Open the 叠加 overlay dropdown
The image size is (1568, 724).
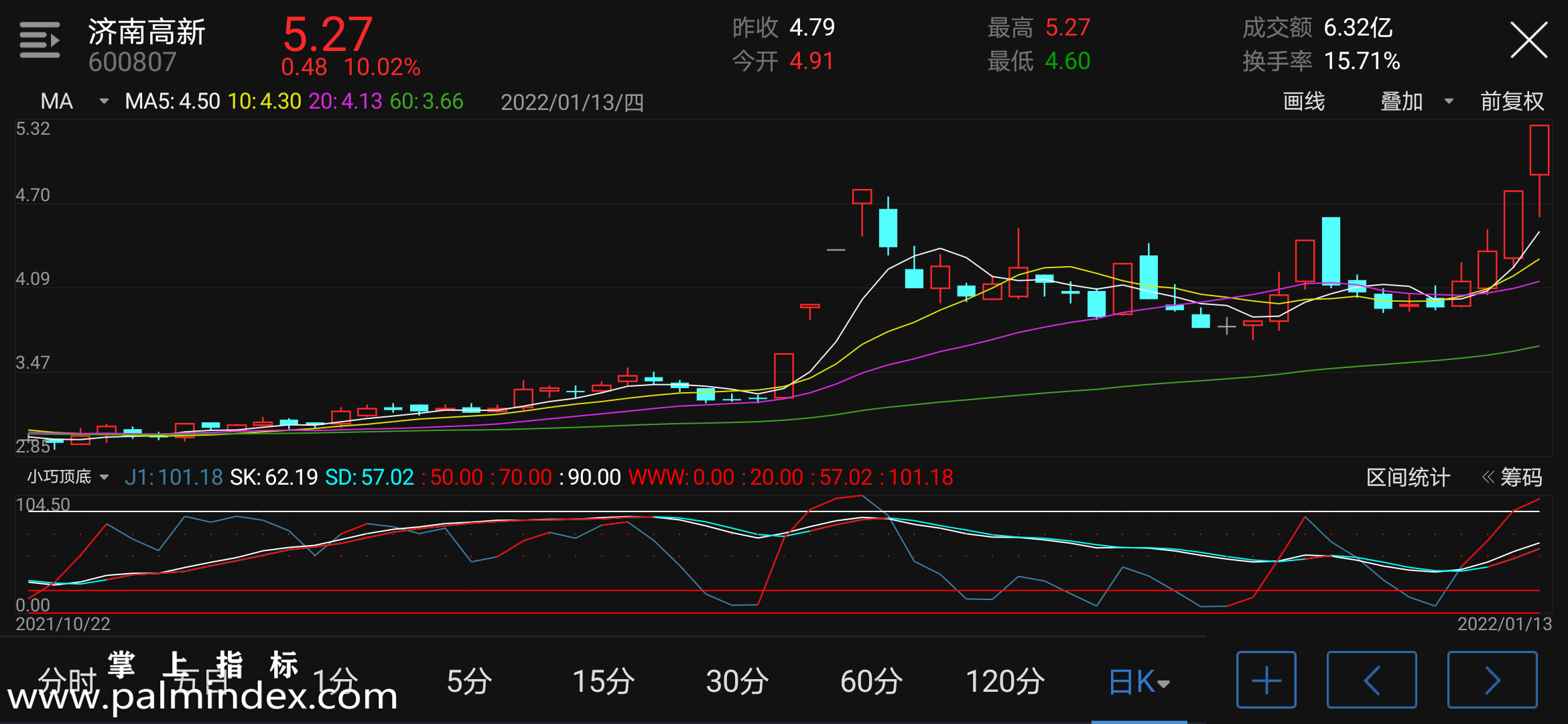point(1417,101)
